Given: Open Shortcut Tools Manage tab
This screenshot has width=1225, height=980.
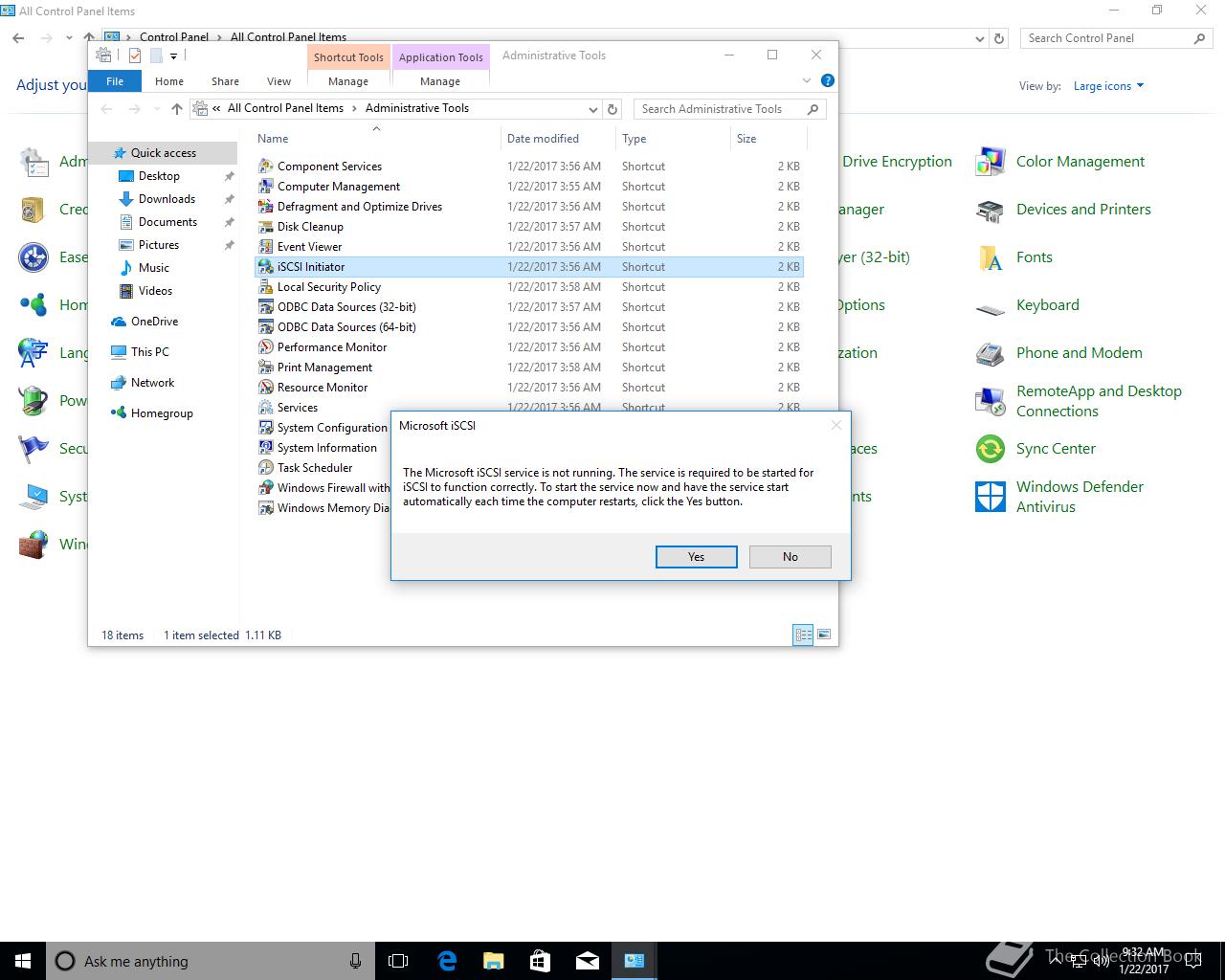Looking at the screenshot, I should 348,81.
